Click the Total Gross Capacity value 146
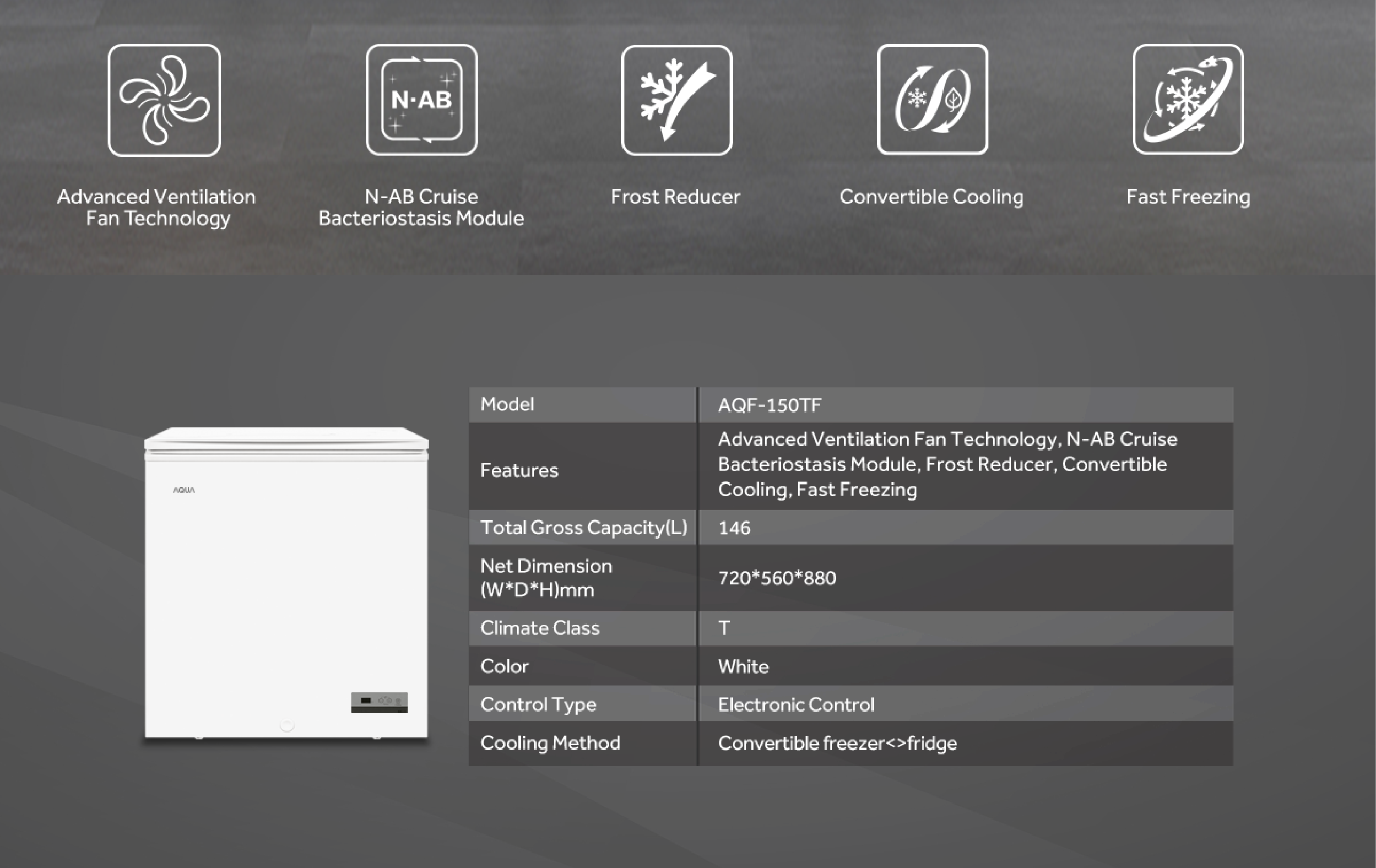Screen dimensions: 1376x868 [734, 528]
